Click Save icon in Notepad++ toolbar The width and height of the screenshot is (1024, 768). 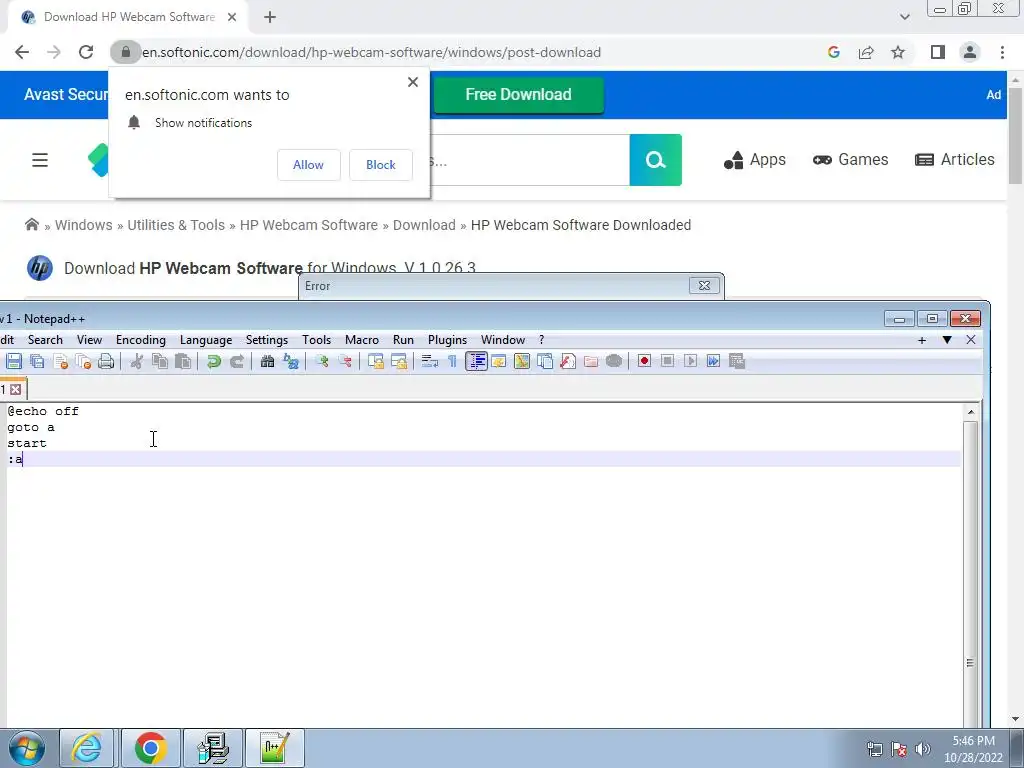coord(14,361)
